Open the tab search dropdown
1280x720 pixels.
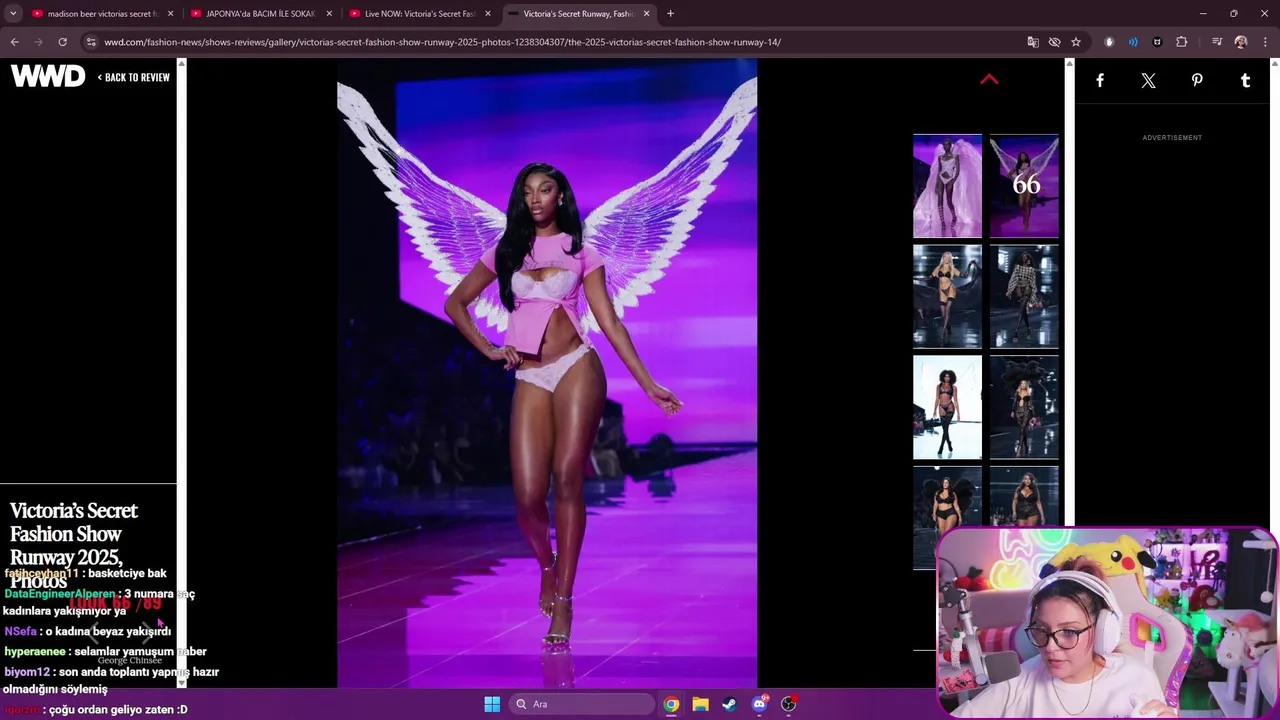click(x=13, y=14)
